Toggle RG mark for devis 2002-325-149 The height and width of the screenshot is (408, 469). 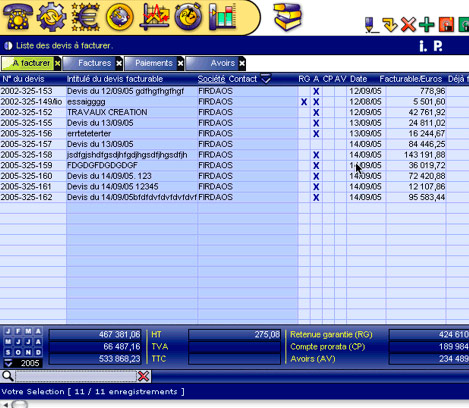click(x=304, y=102)
